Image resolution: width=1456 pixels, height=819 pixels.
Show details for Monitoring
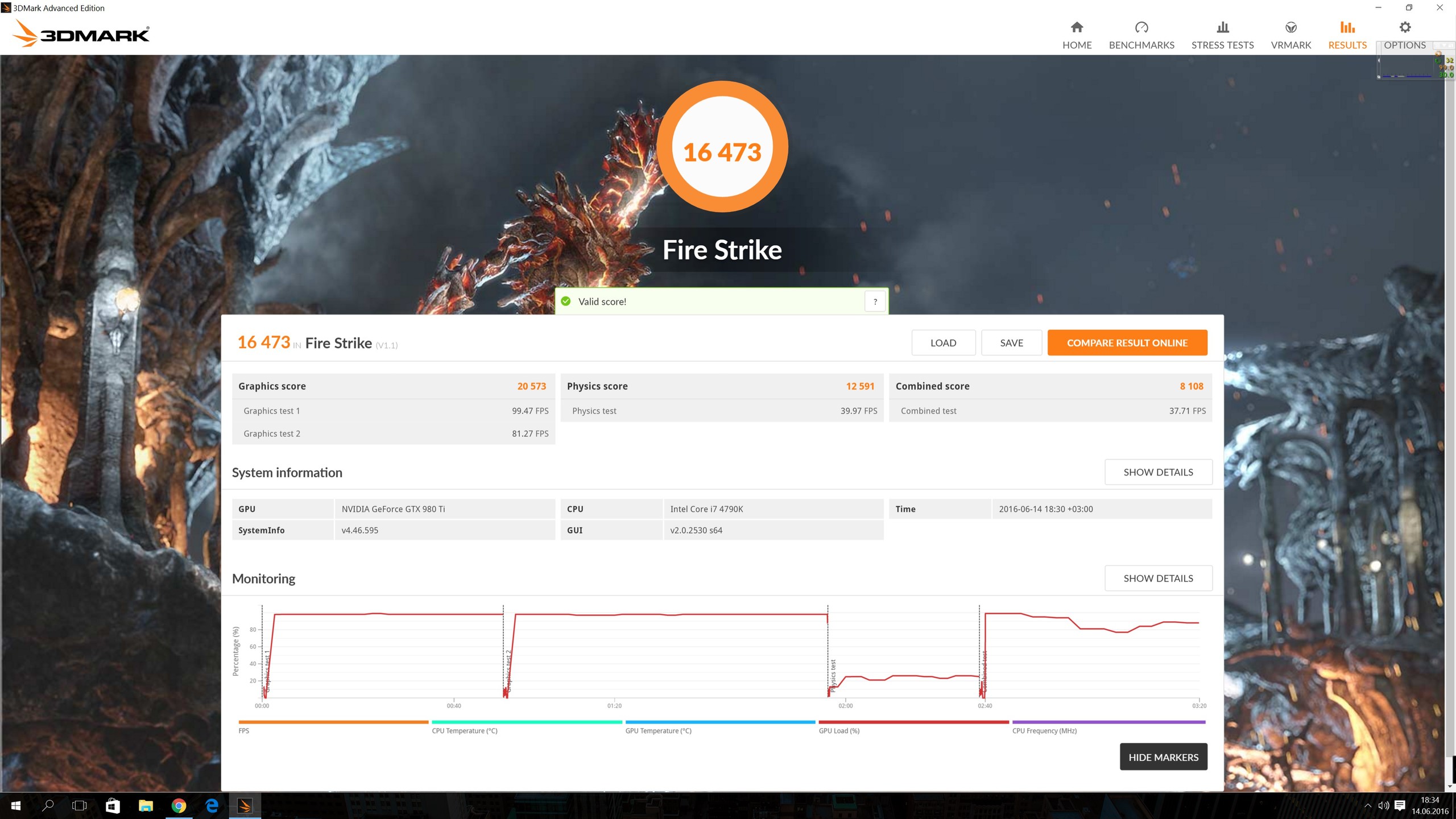coord(1158,578)
